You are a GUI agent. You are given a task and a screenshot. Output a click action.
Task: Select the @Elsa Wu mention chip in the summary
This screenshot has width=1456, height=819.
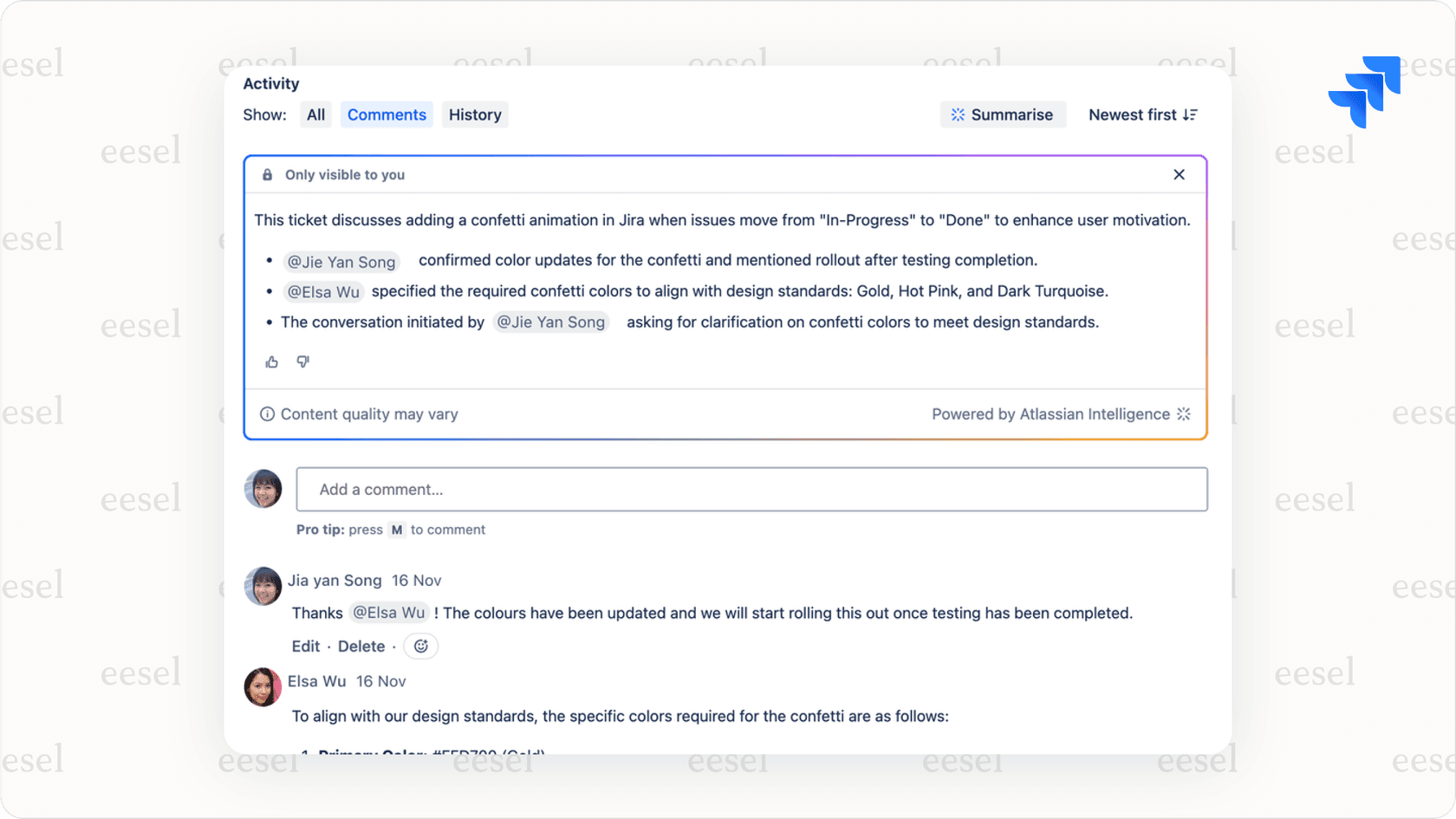(323, 291)
